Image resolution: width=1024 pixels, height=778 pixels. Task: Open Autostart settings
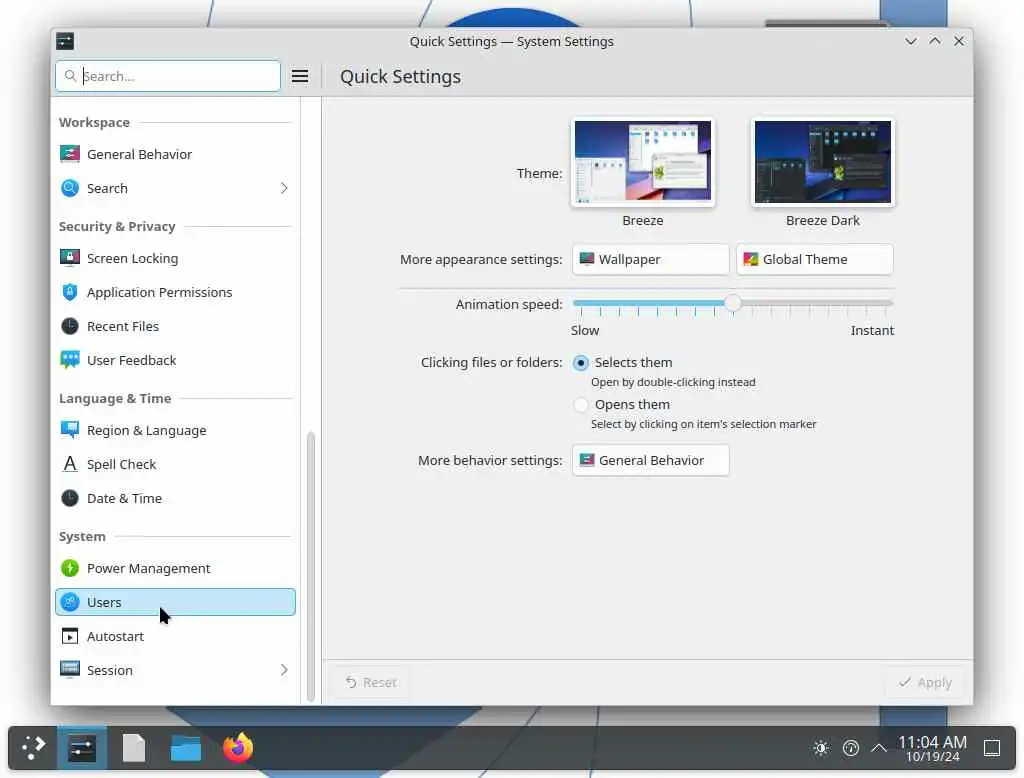tap(176, 636)
